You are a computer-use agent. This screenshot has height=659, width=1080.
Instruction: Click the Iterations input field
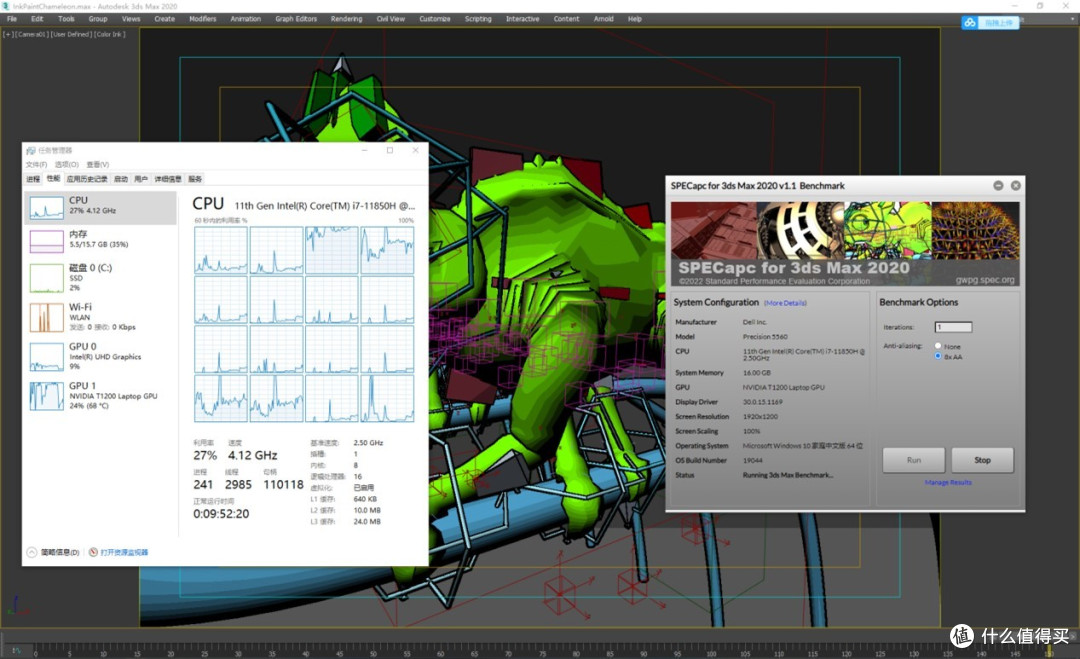click(953, 327)
